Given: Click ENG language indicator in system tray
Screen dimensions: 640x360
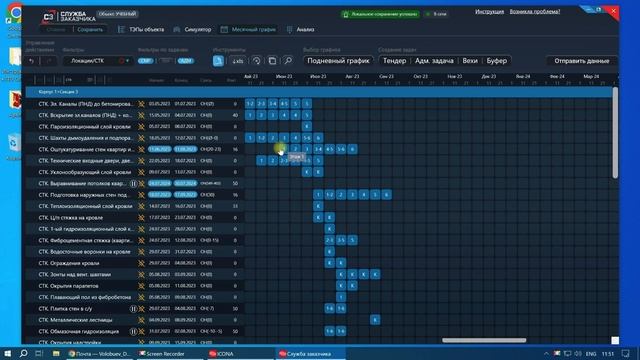Looking at the screenshot, I should tap(591, 353).
